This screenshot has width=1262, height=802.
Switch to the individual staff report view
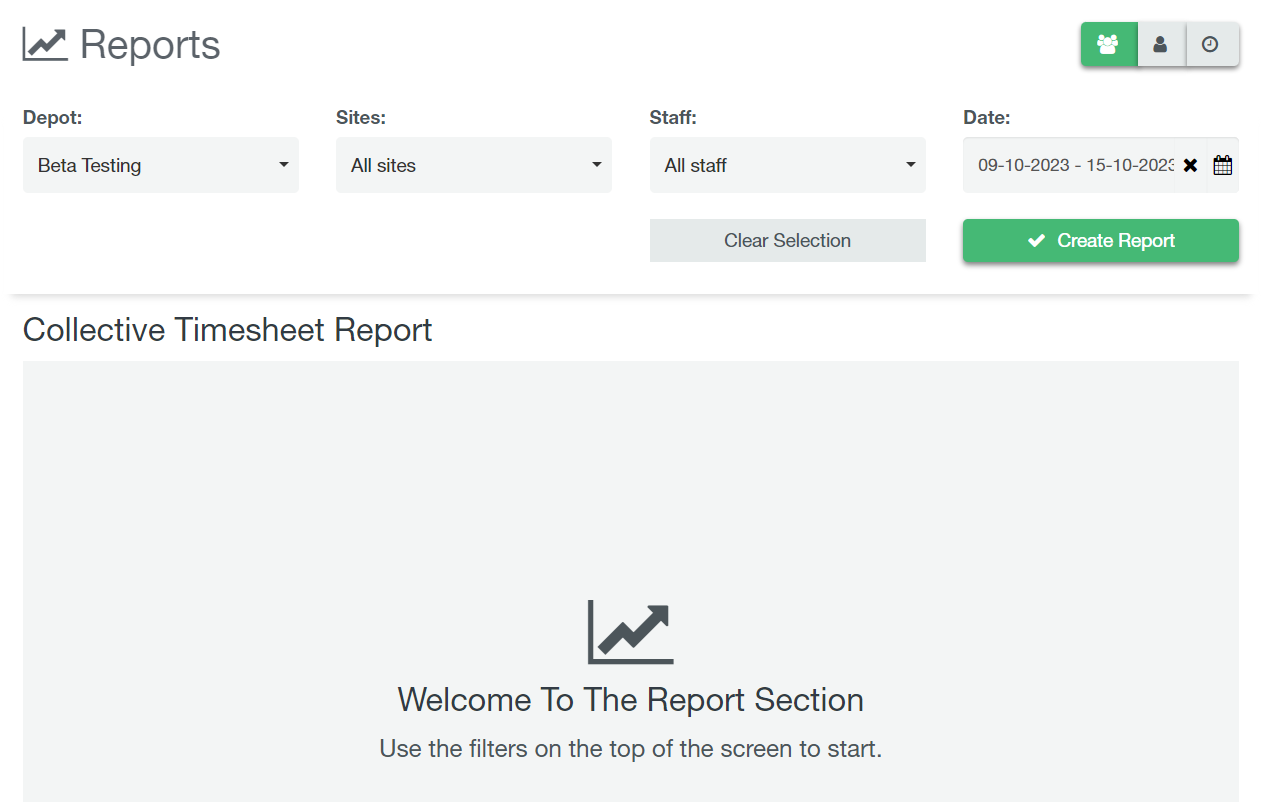(1161, 45)
